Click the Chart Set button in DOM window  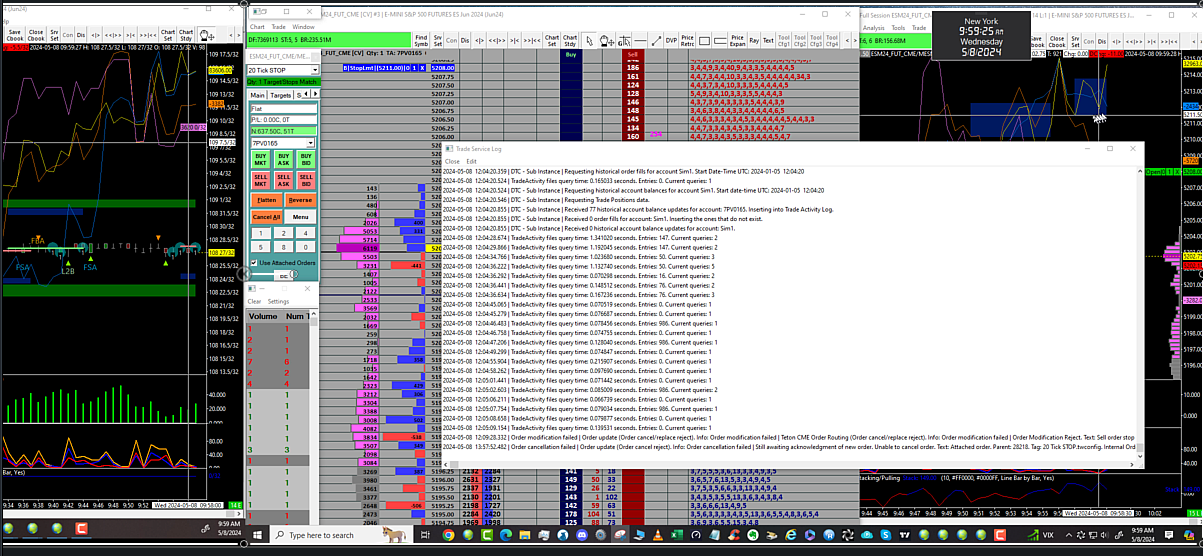552,41
